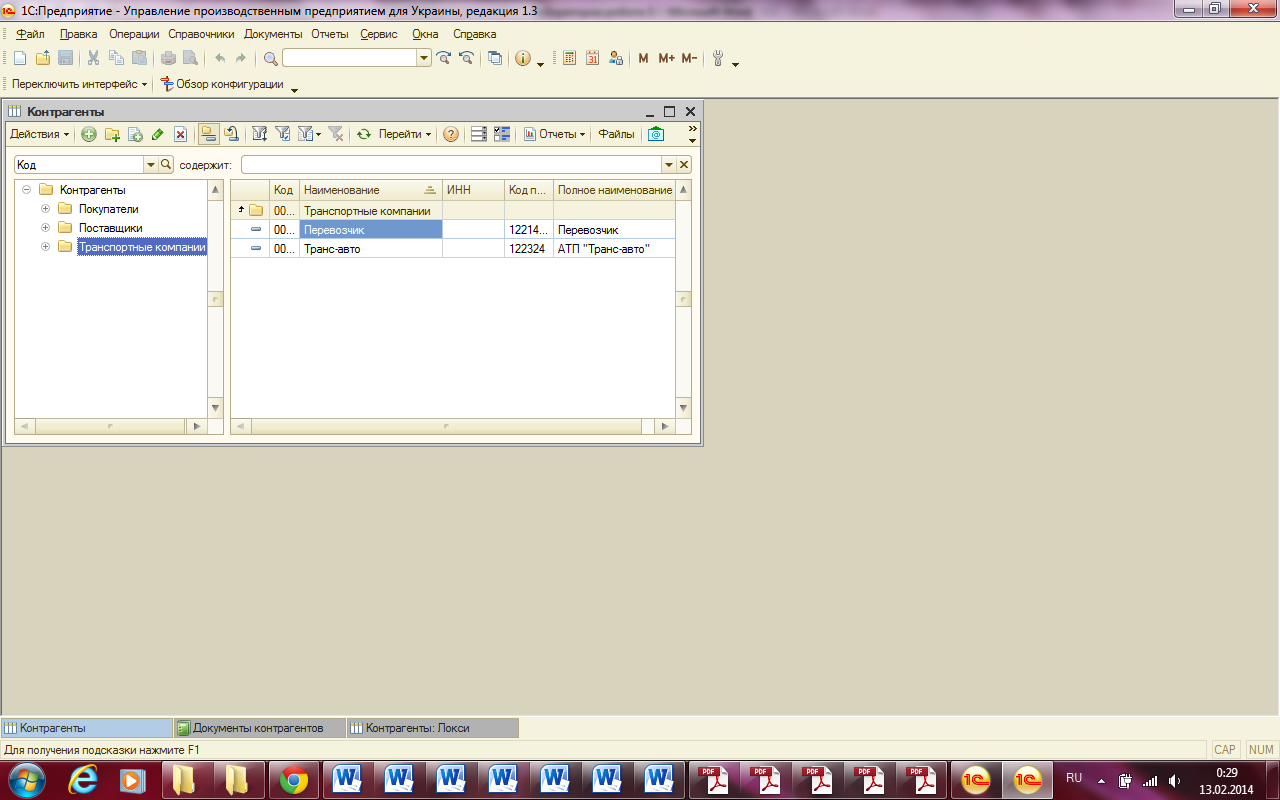Click the Find magnifier icon in main toolbar
Viewport: 1280px width, 800px height.
pos(270,59)
